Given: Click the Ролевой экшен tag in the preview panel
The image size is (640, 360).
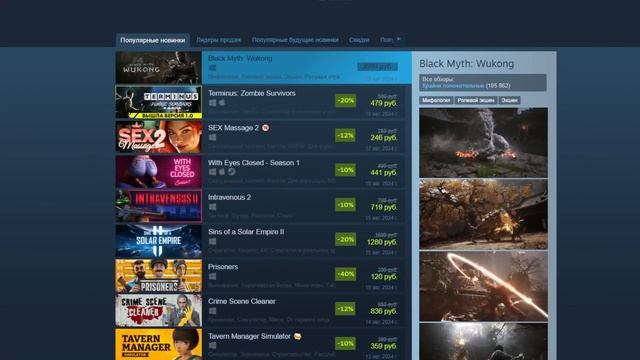Looking at the screenshot, I should coord(476,100).
